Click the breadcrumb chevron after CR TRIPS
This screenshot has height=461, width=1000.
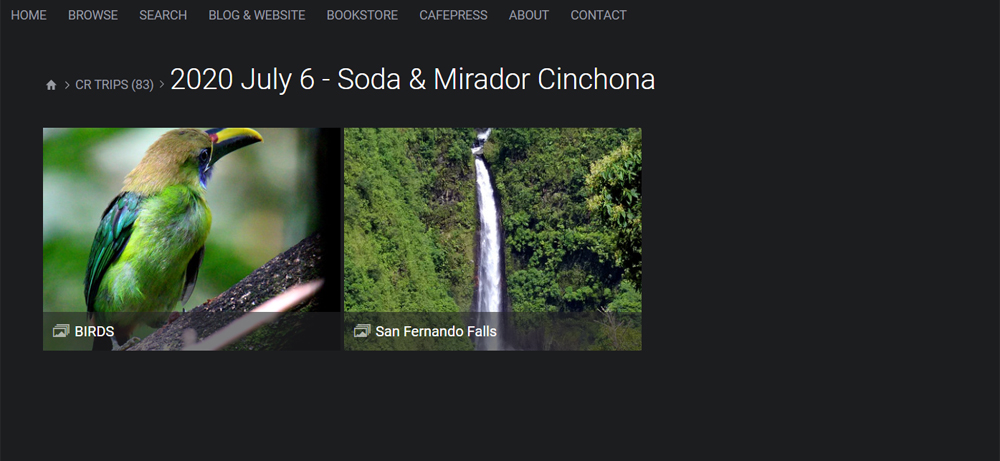pyautogui.click(x=162, y=84)
